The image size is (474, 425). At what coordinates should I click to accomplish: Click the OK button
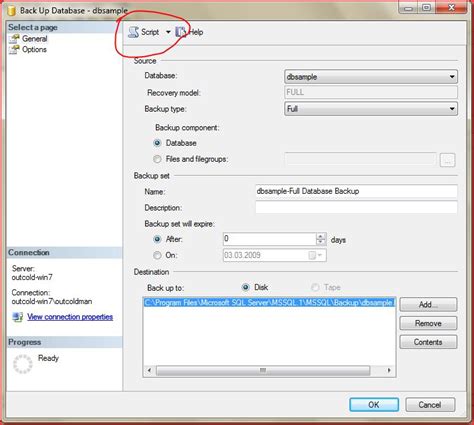[x=374, y=405]
